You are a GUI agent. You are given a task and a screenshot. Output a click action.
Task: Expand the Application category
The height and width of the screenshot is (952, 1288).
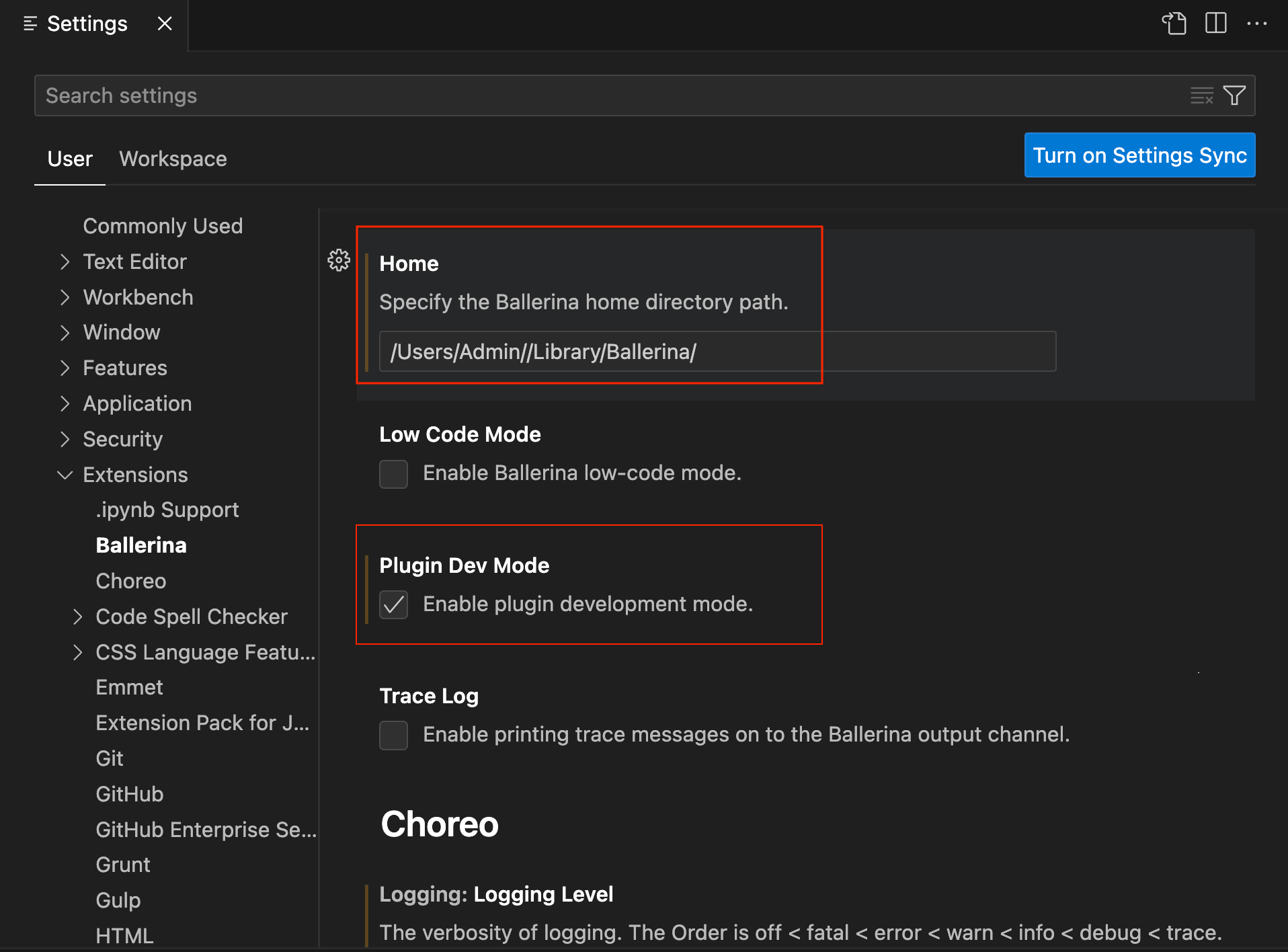[65, 403]
